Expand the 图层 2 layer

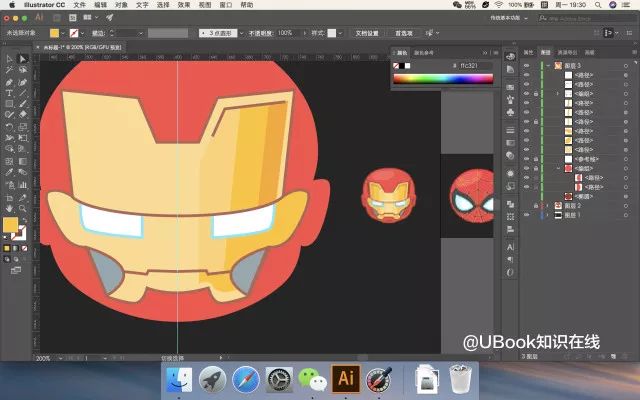coord(548,206)
